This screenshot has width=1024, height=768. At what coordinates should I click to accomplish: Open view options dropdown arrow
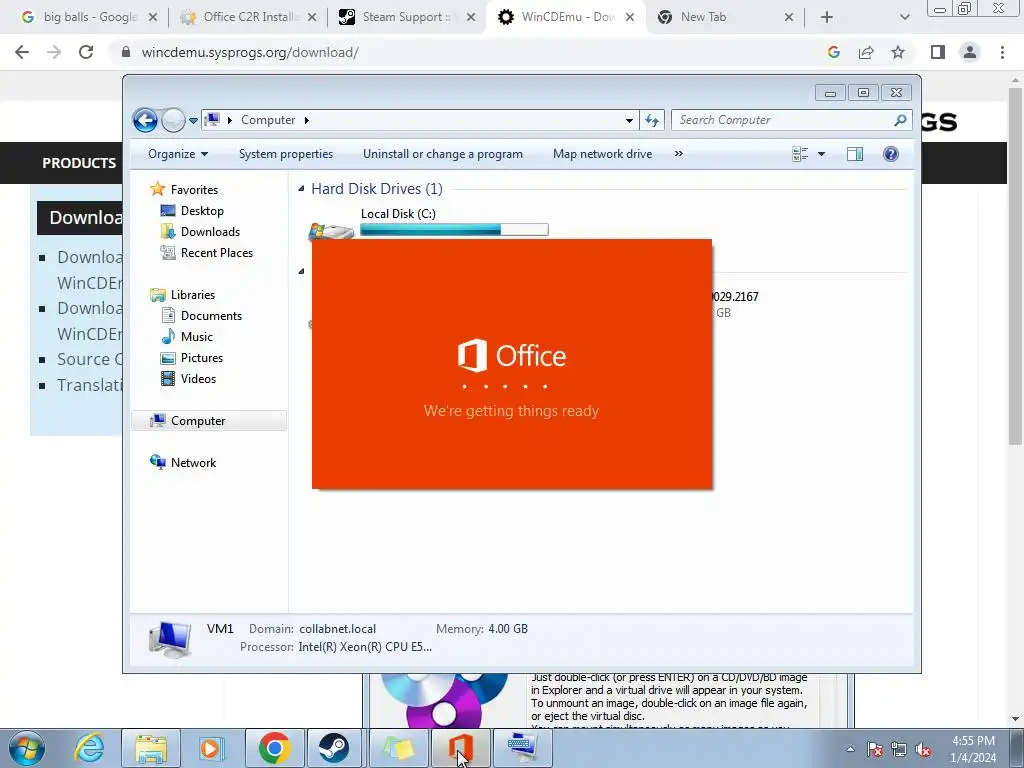pos(822,154)
